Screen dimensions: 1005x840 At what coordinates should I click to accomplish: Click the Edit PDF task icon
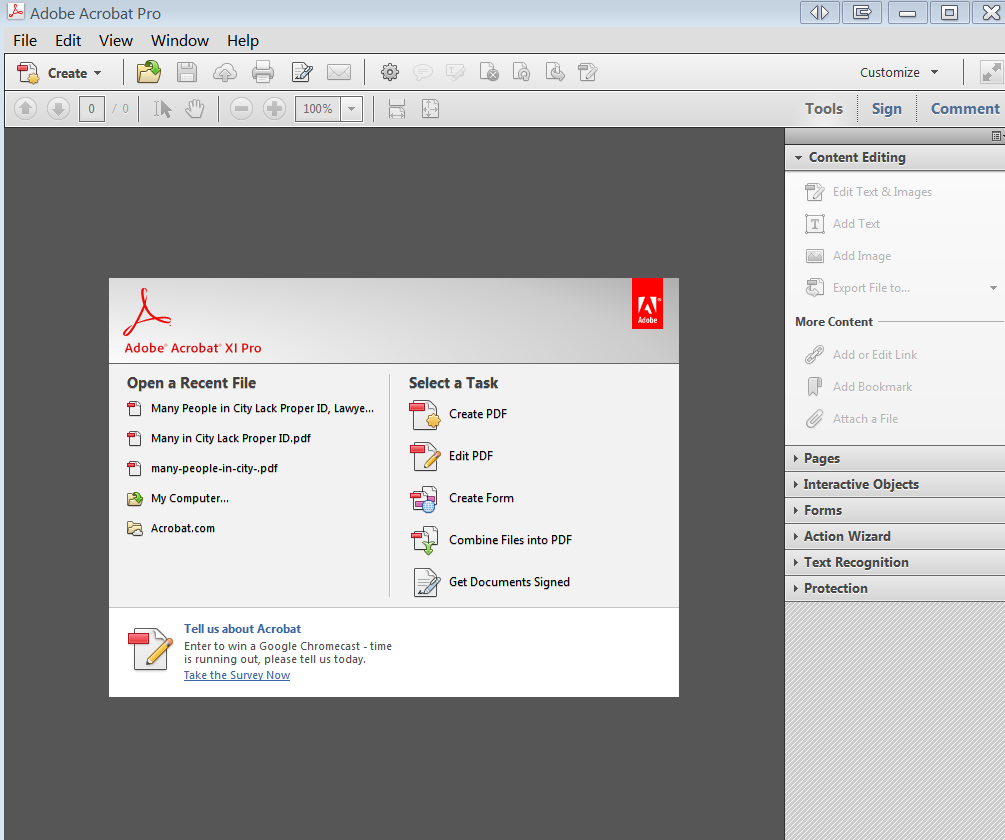[424, 456]
